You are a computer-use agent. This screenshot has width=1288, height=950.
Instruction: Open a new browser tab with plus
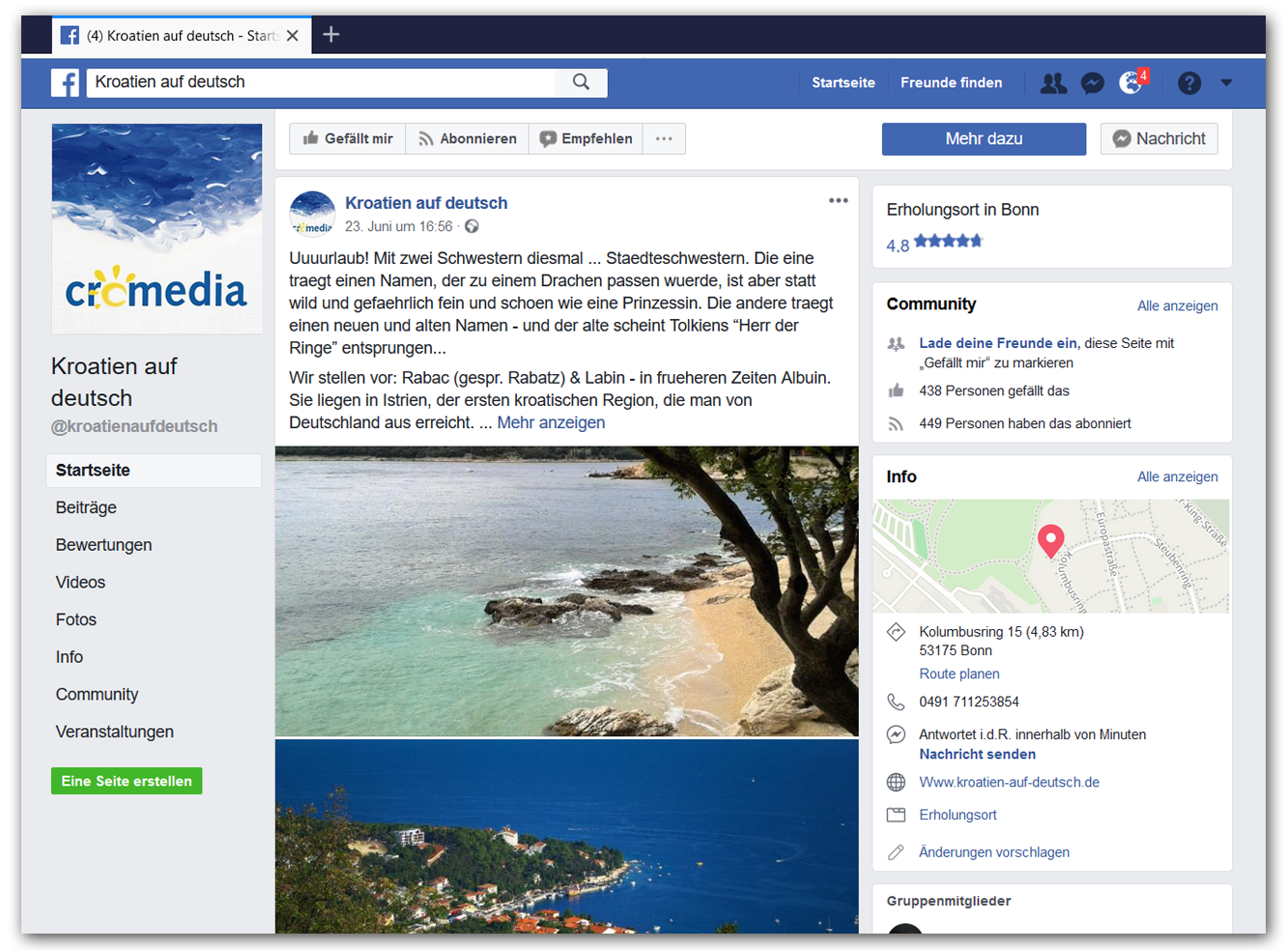(331, 35)
